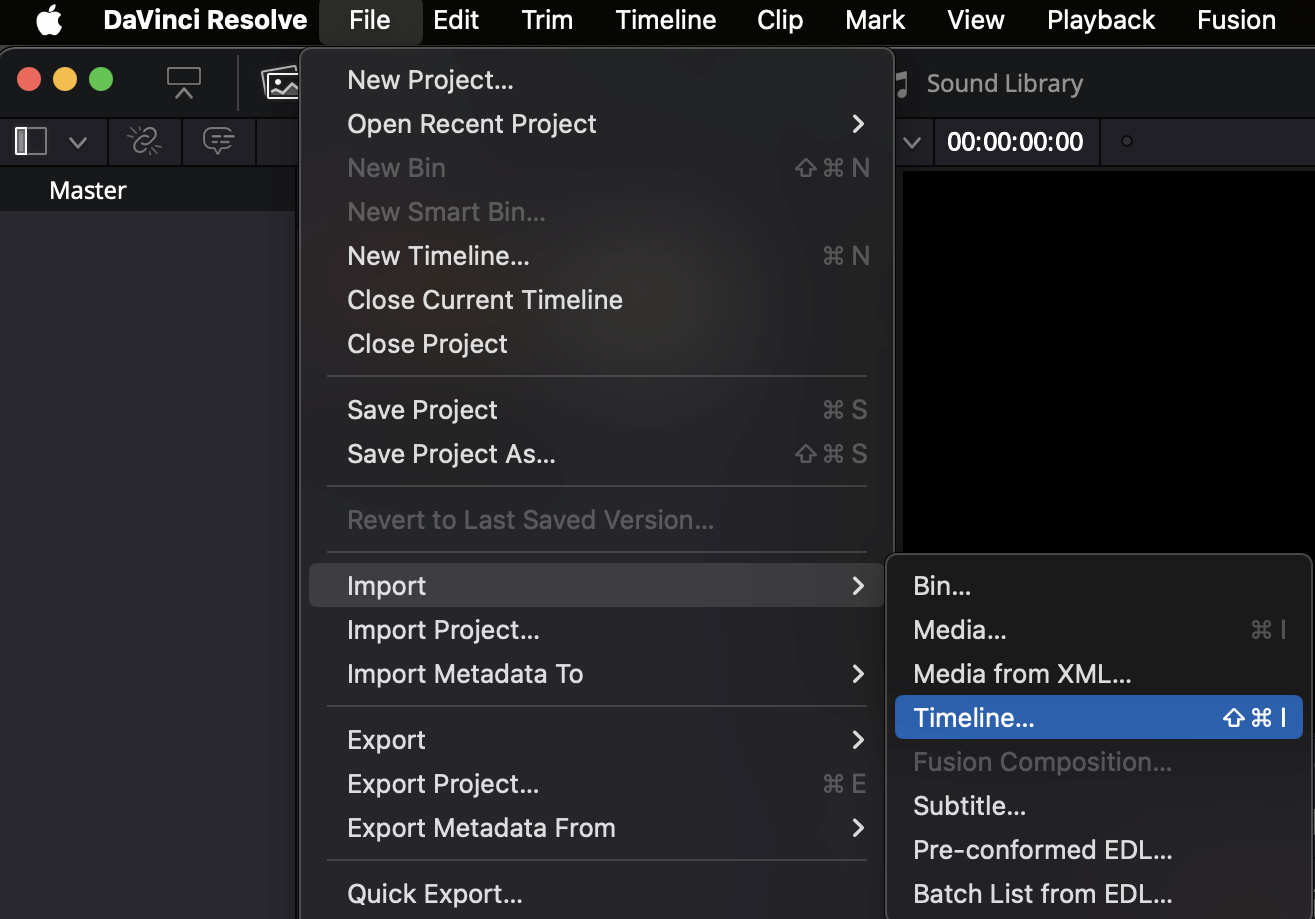Choose New Timeline... from the File menu
This screenshot has height=919, width=1315.
tap(596, 256)
